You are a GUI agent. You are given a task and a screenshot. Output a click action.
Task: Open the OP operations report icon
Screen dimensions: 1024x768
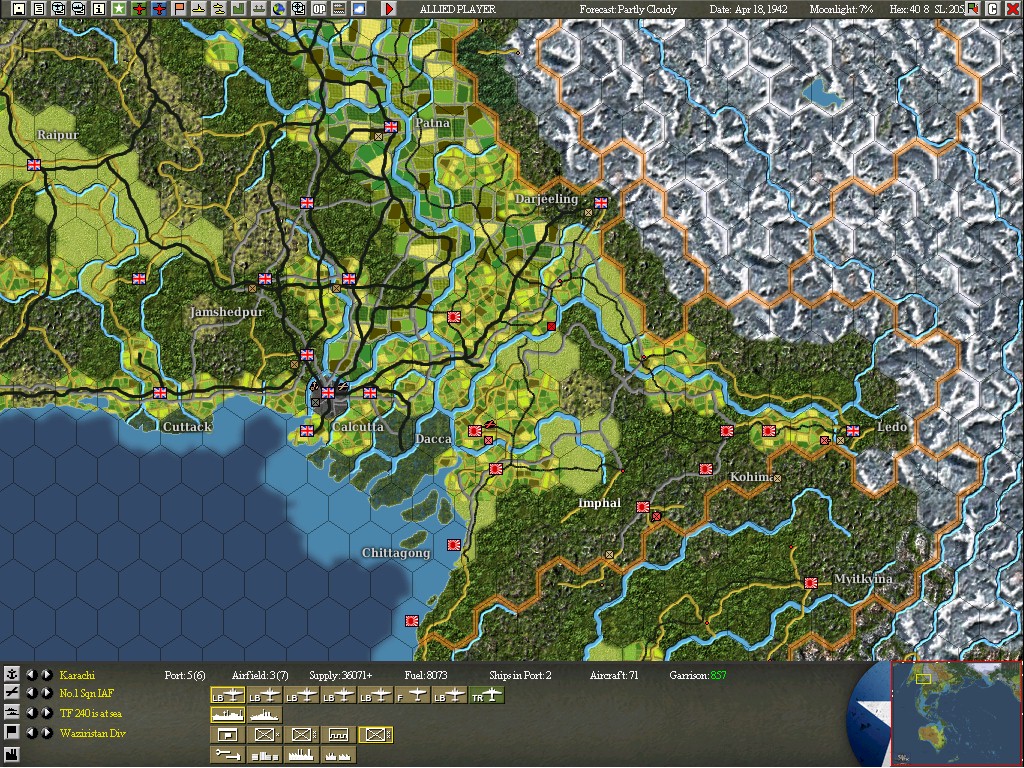(319, 8)
